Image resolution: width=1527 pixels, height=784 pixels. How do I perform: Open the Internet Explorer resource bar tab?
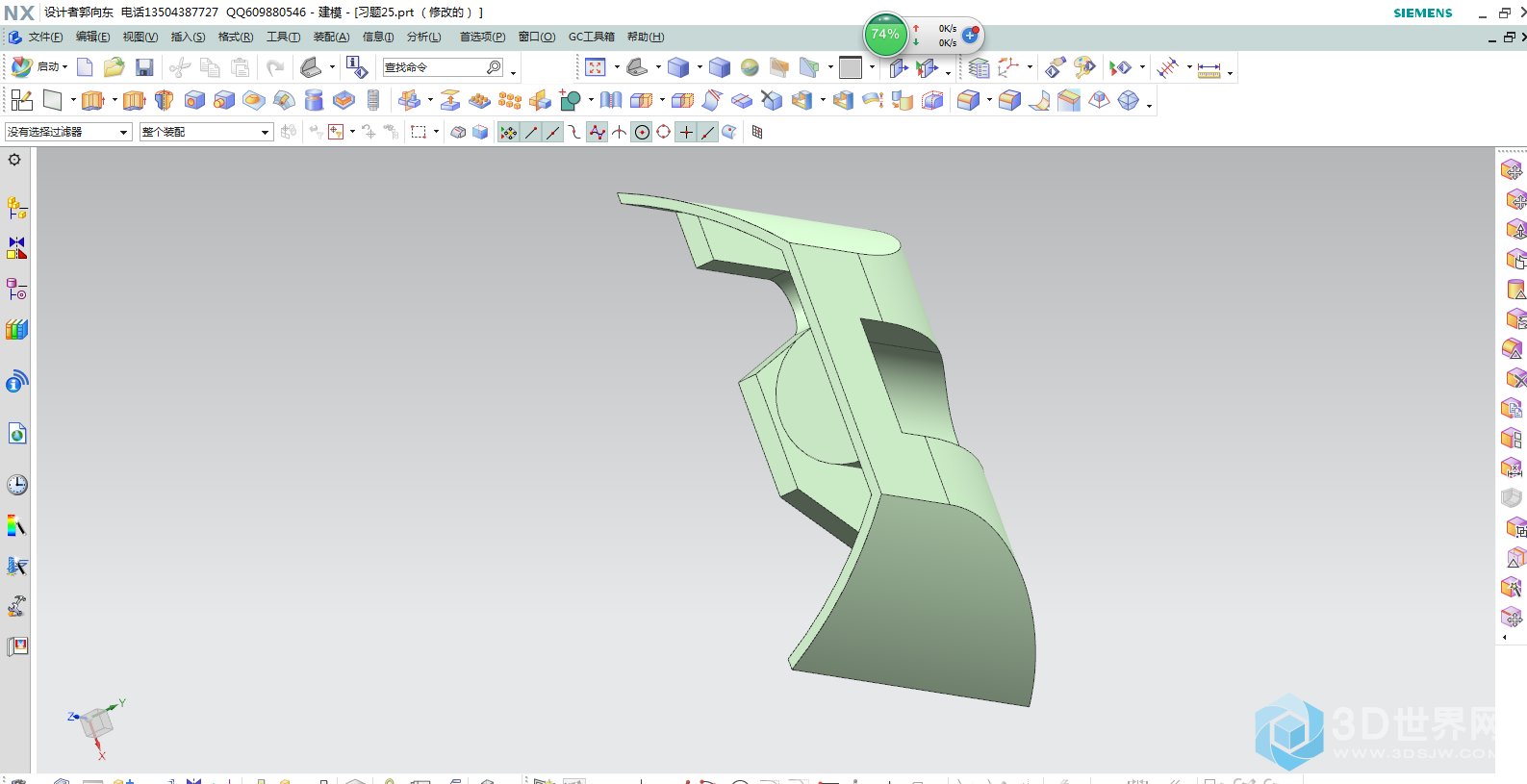tap(16, 434)
